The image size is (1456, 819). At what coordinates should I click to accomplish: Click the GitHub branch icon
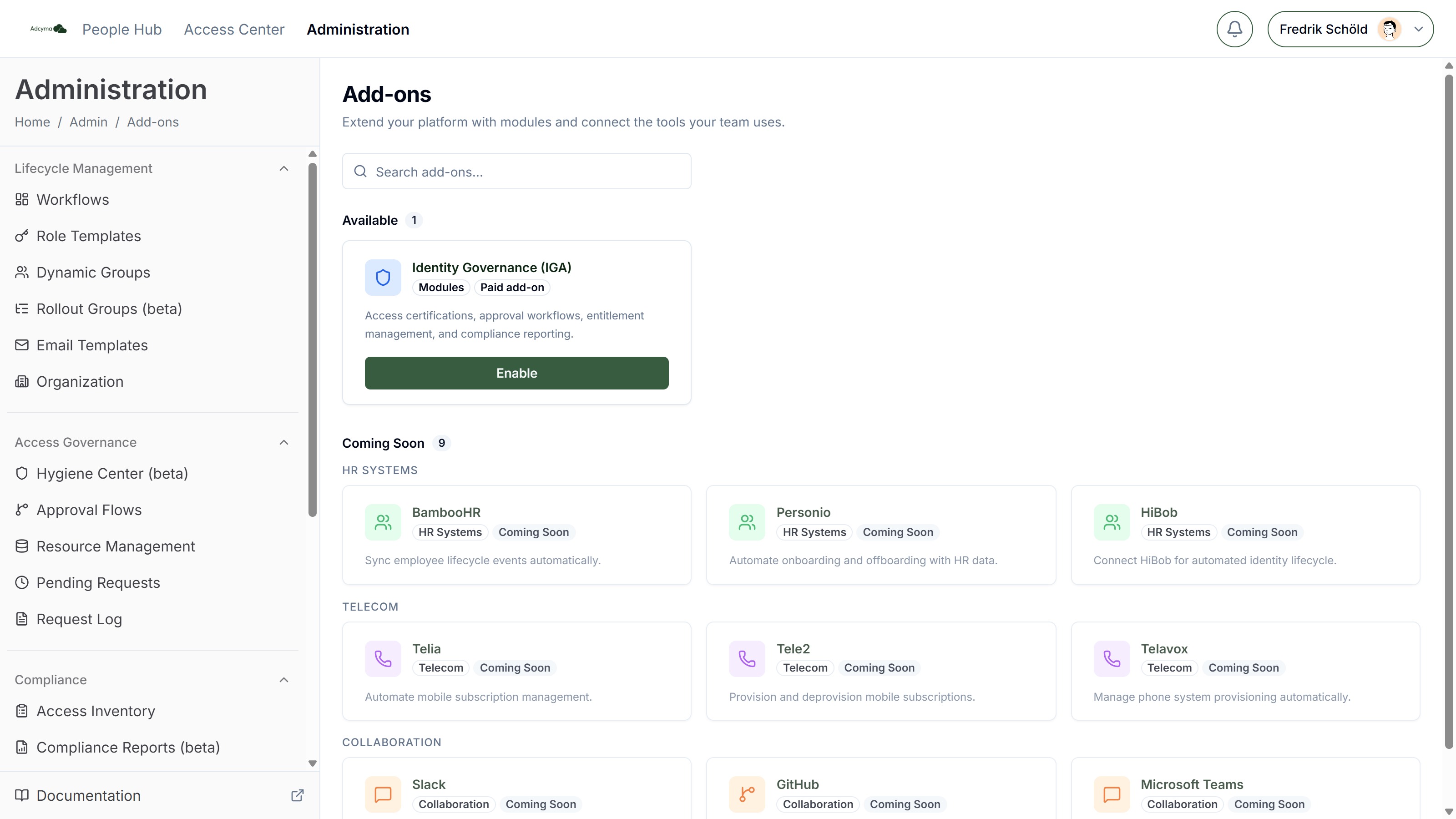pos(747,794)
